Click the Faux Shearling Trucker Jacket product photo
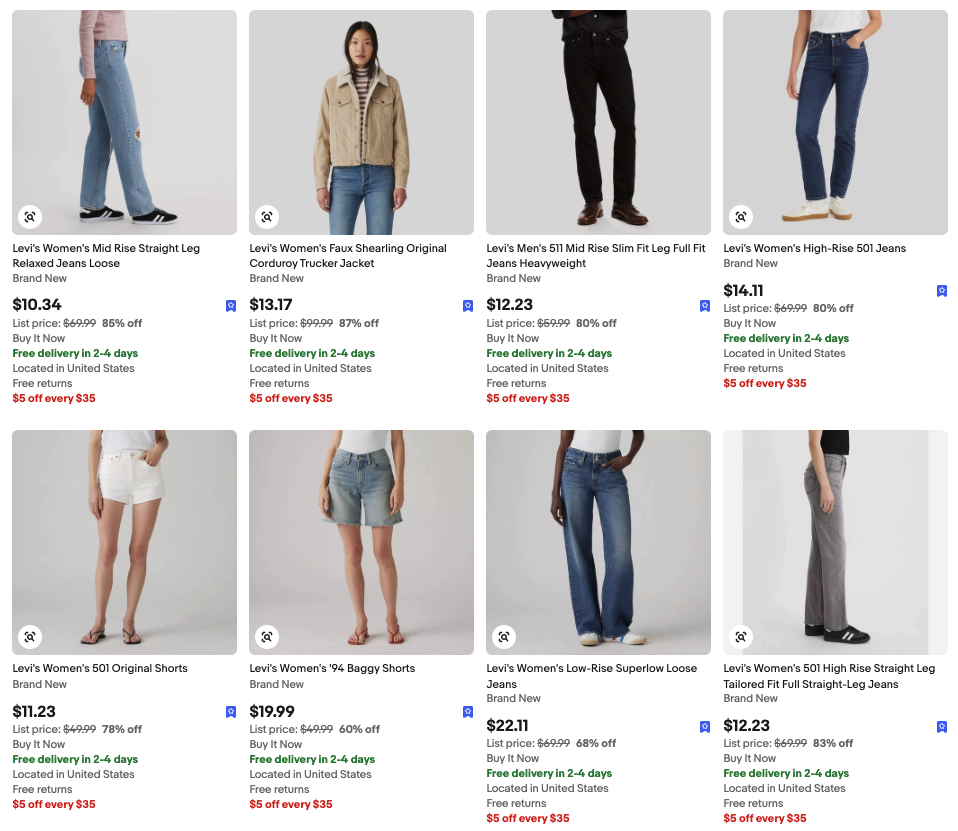Screen dimensions: 958x831 [361, 122]
